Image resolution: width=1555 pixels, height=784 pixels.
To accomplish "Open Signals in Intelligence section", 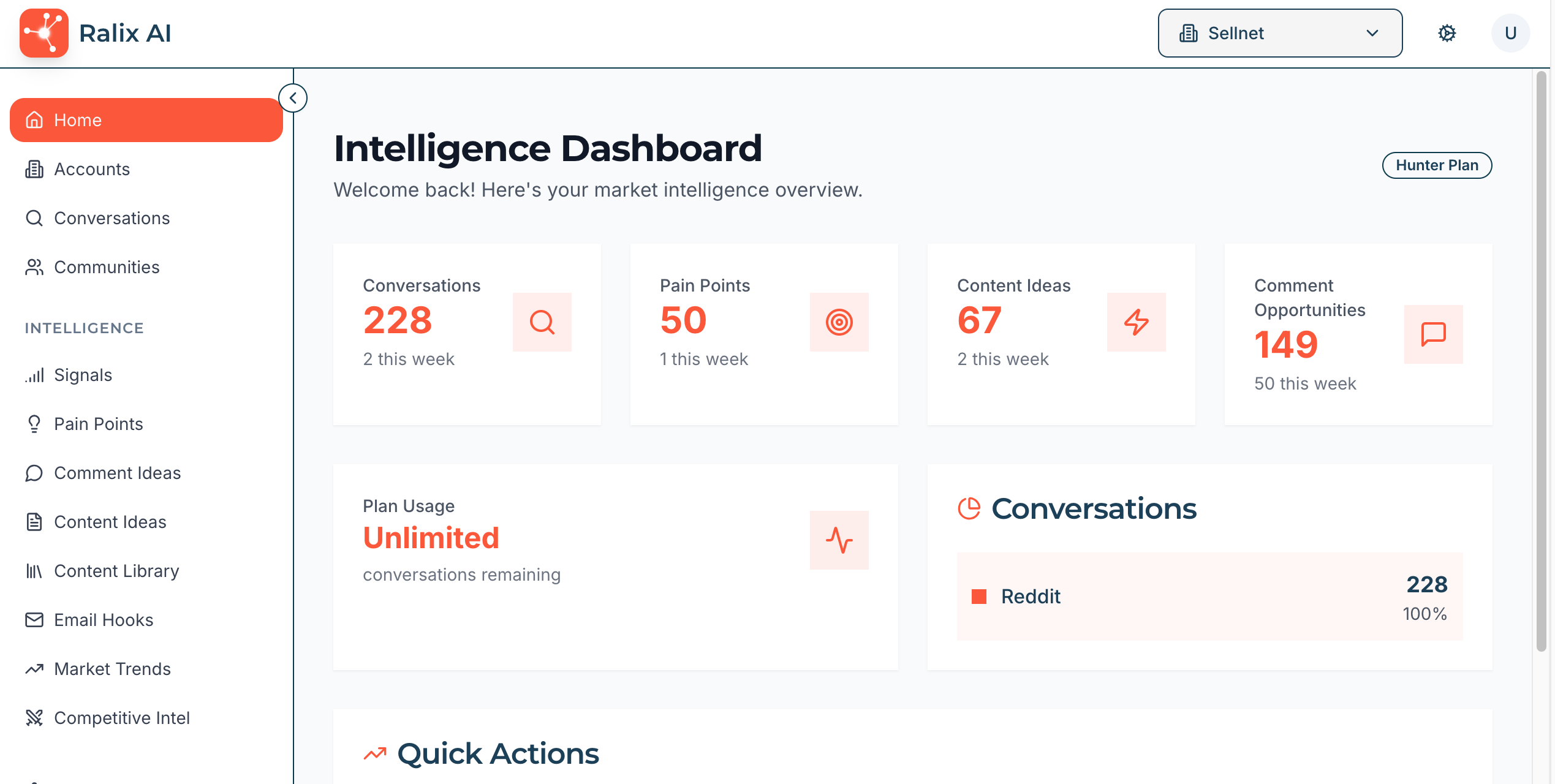I will point(83,375).
